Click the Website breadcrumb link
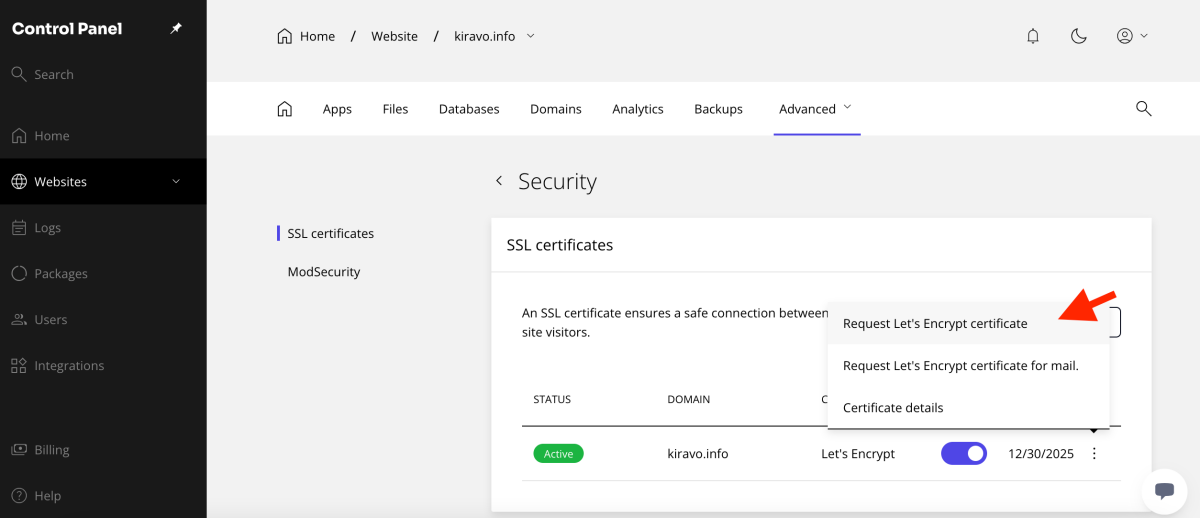 pos(394,36)
